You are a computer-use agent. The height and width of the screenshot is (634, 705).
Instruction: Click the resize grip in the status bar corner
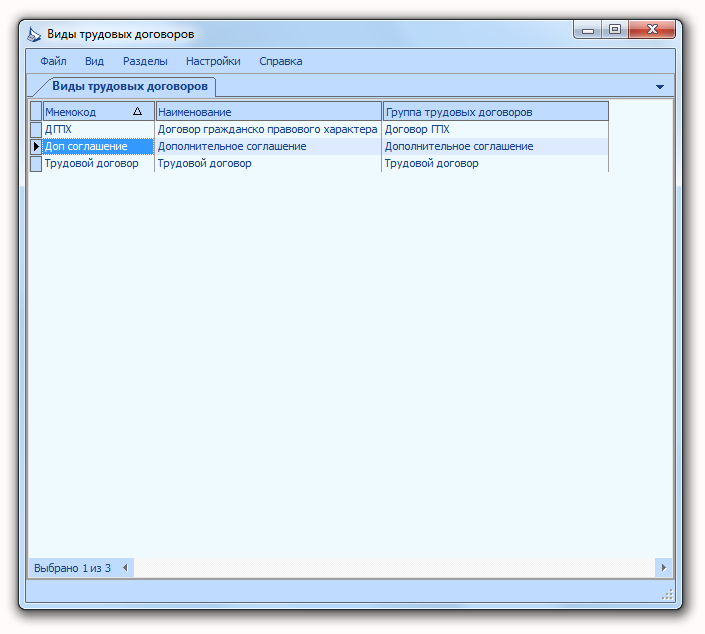click(667, 594)
